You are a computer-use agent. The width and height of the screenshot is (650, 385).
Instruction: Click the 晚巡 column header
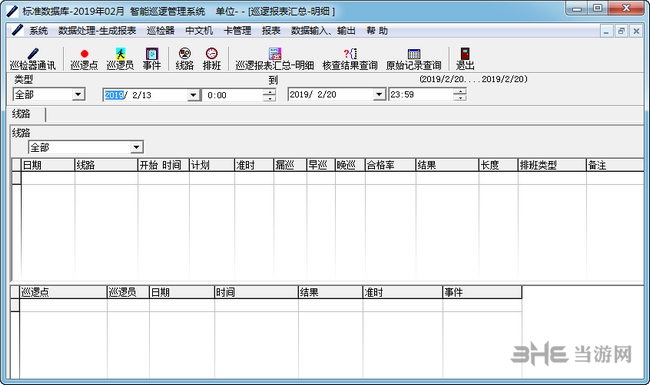tap(350, 165)
